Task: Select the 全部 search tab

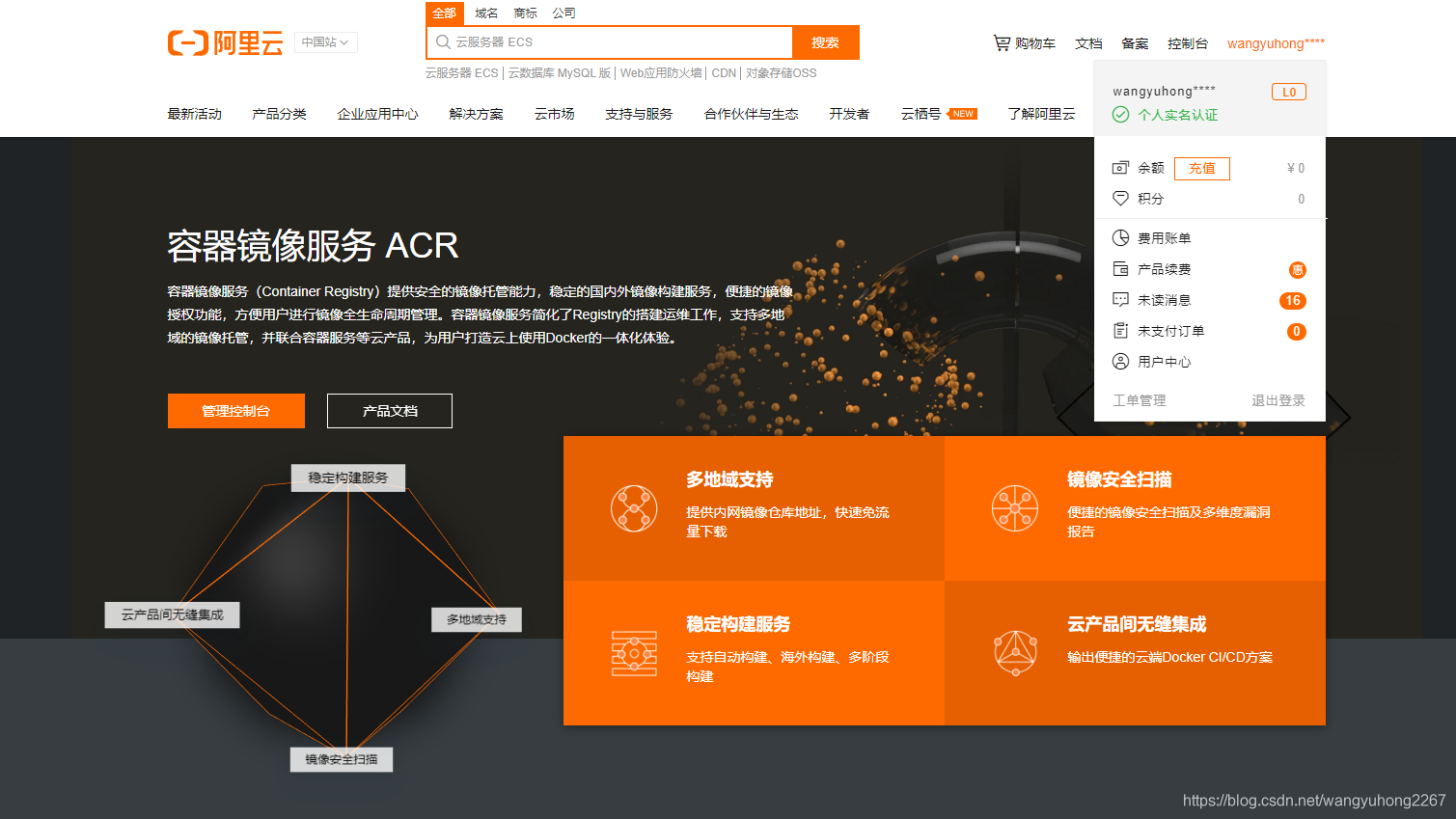Action: (445, 14)
